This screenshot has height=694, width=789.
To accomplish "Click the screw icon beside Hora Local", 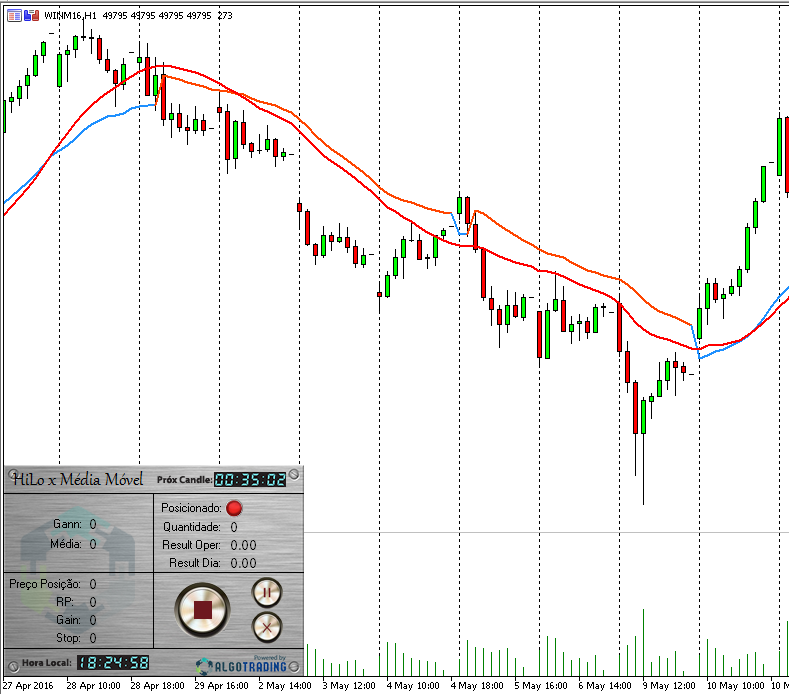I will (x=14, y=665).
